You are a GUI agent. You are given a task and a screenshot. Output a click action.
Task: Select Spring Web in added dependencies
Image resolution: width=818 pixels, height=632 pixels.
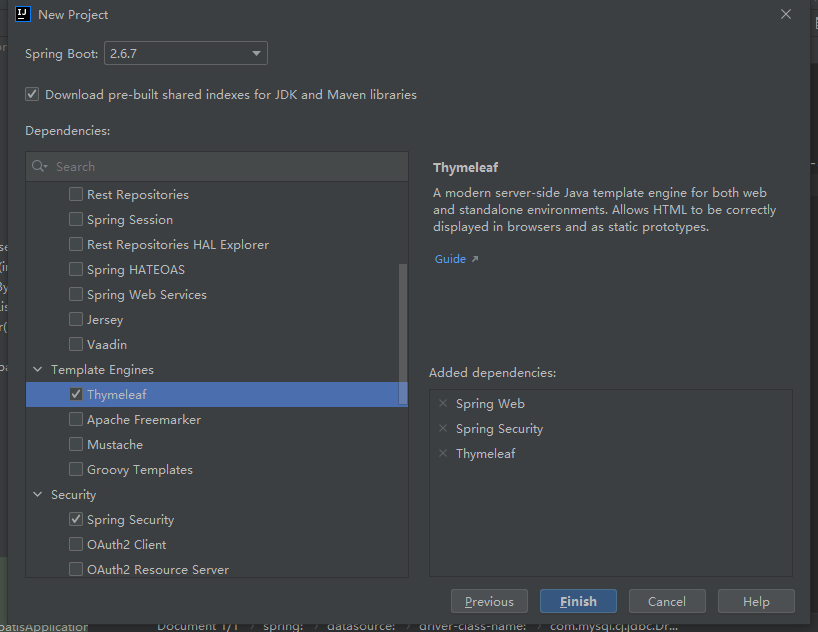click(490, 403)
